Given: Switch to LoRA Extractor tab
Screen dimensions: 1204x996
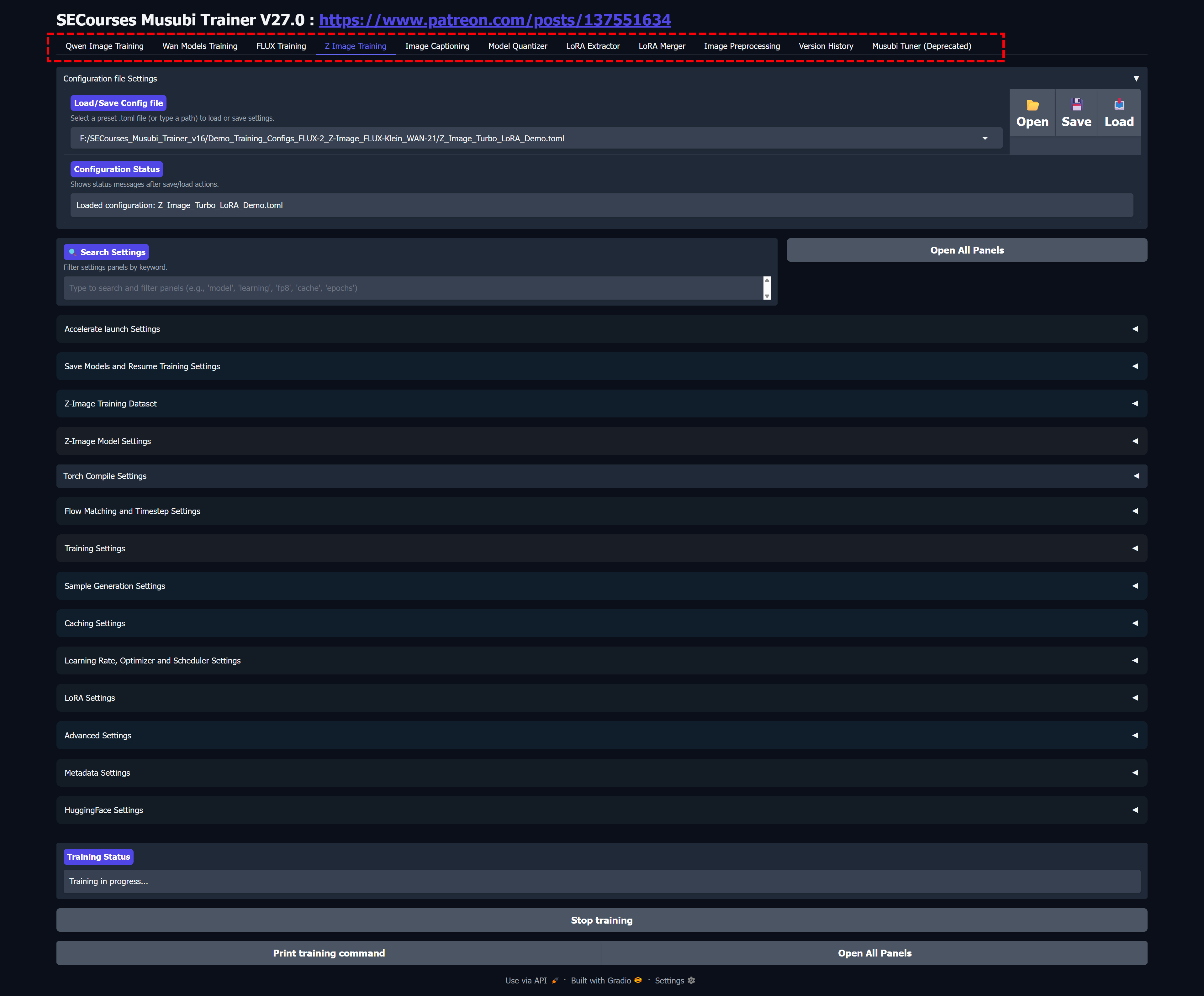Looking at the screenshot, I should [592, 46].
